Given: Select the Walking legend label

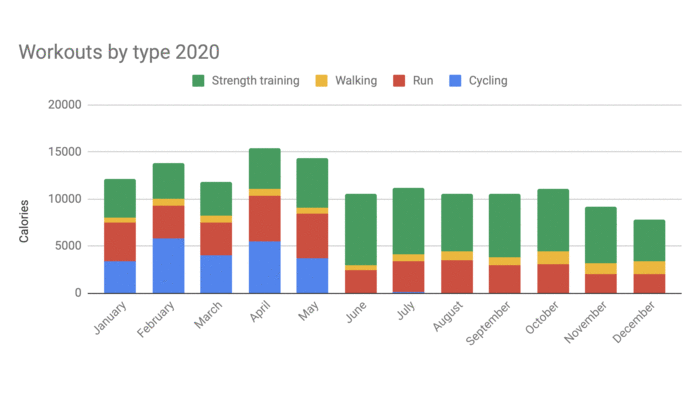Looking at the screenshot, I should (x=355, y=80).
